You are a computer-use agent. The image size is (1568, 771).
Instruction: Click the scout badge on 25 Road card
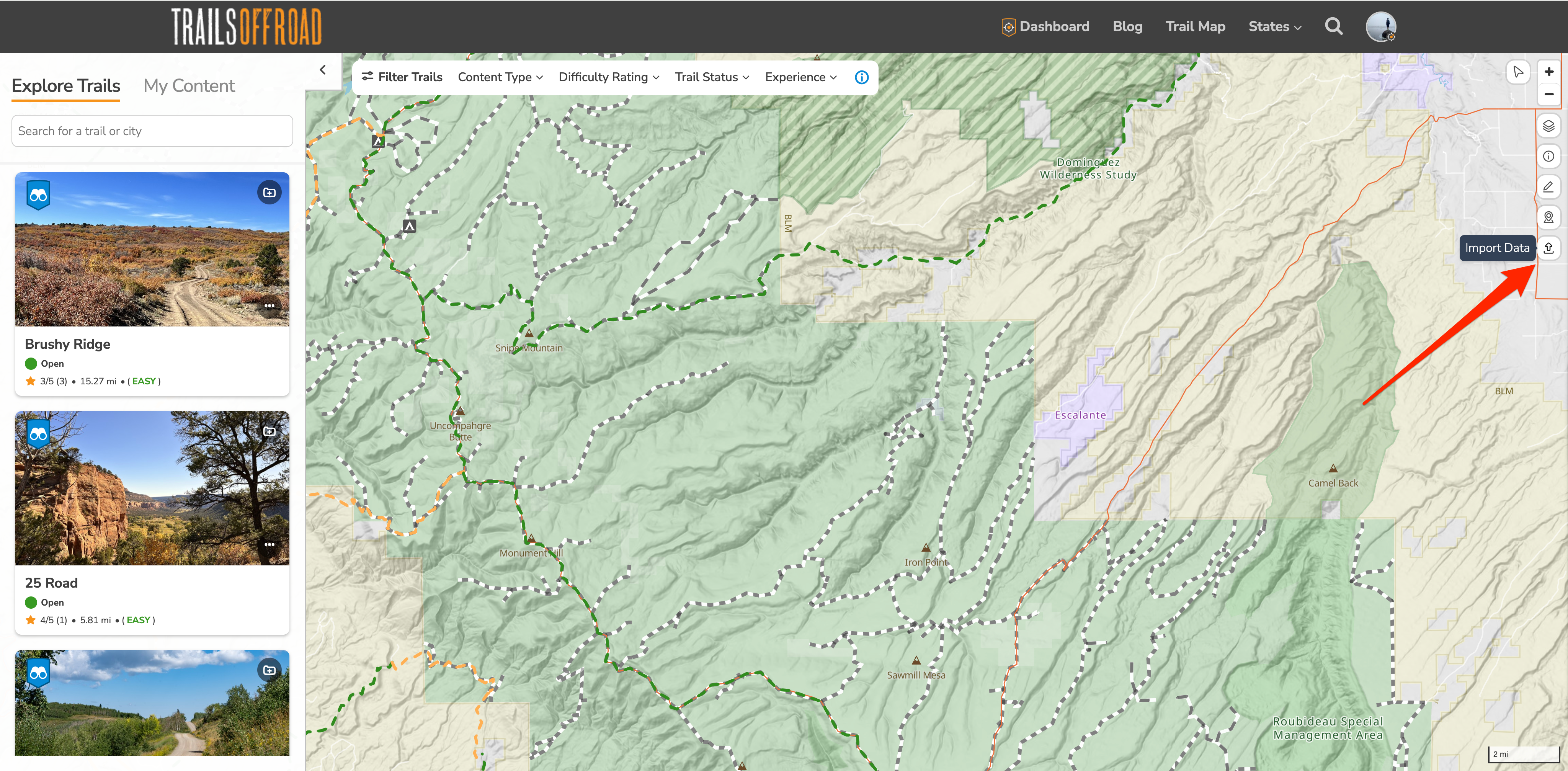tap(38, 434)
